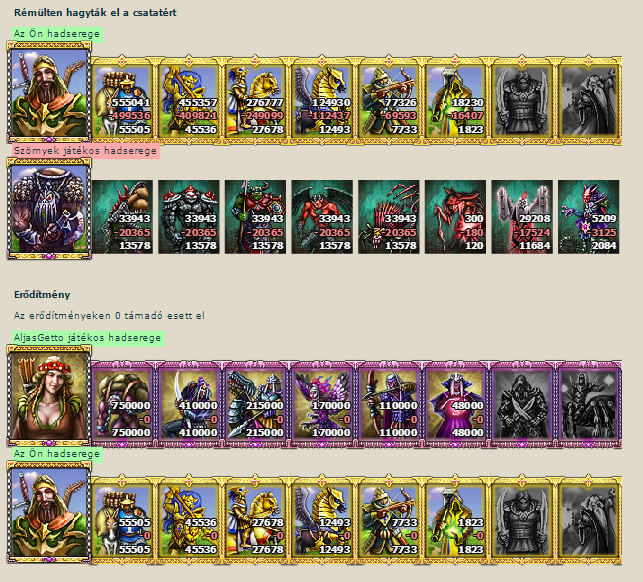Select the purple creature unit with 5209
The height and width of the screenshot is (582, 643).
tap(588, 217)
